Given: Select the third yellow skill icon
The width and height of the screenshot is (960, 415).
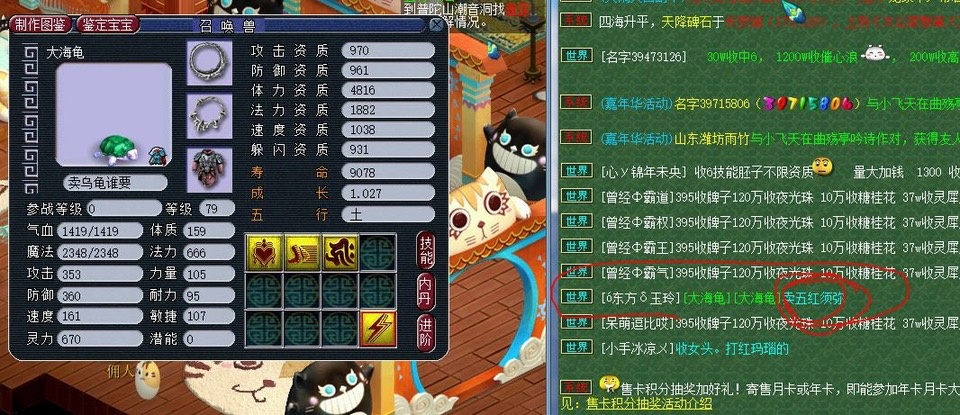Looking at the screenshot, I should (340, 252).
